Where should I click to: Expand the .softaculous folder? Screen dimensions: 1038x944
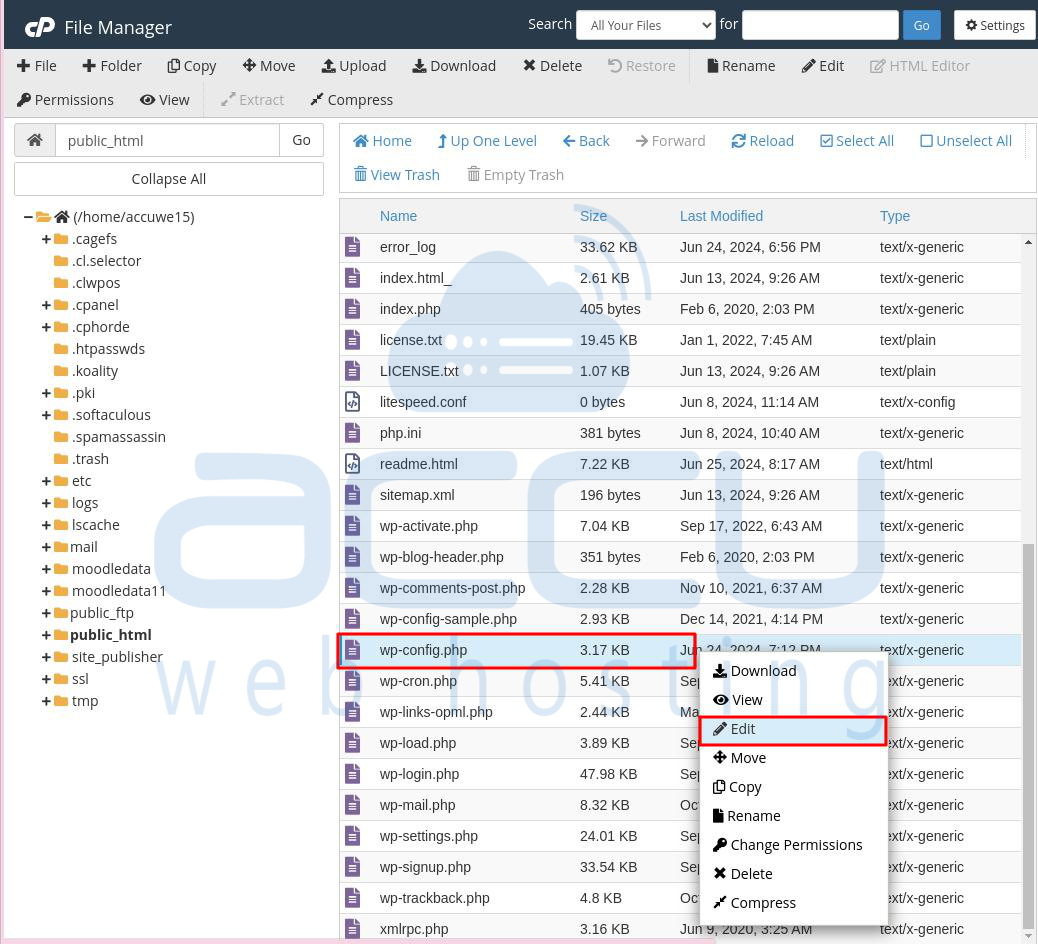[46, 415]
